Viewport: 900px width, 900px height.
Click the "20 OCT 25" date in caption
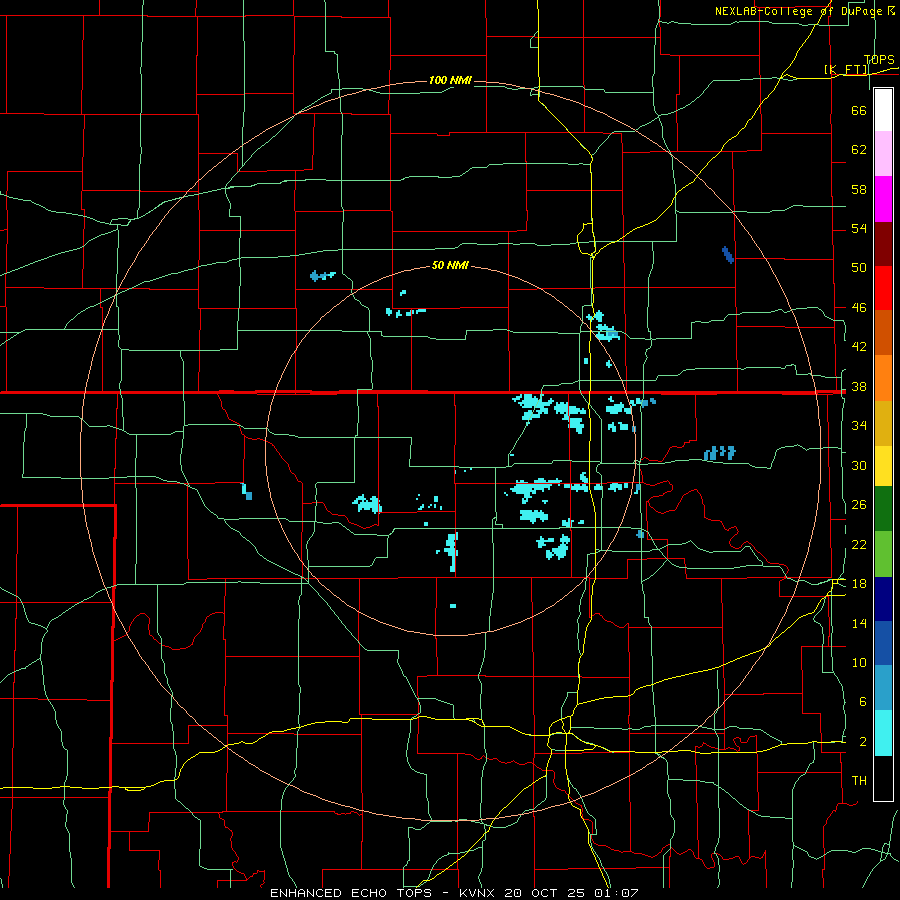coord(544,893)
